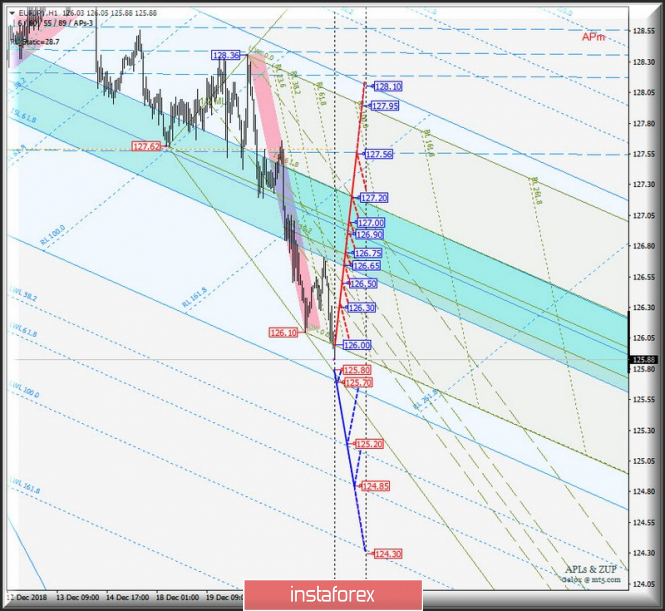
Task: Select the 125.20 red price label
Action: (x=369, y=444)
